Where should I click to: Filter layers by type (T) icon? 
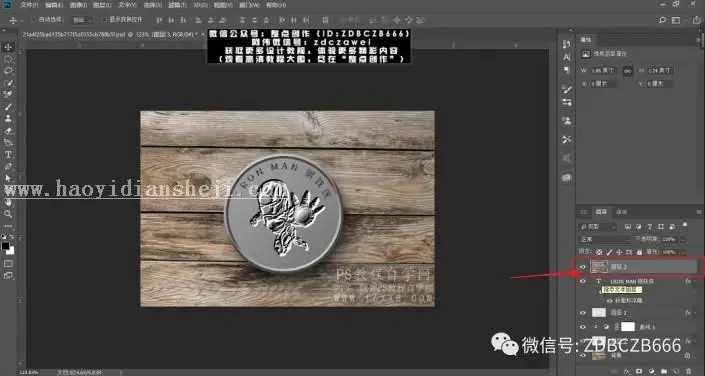(x=650, y=227)
